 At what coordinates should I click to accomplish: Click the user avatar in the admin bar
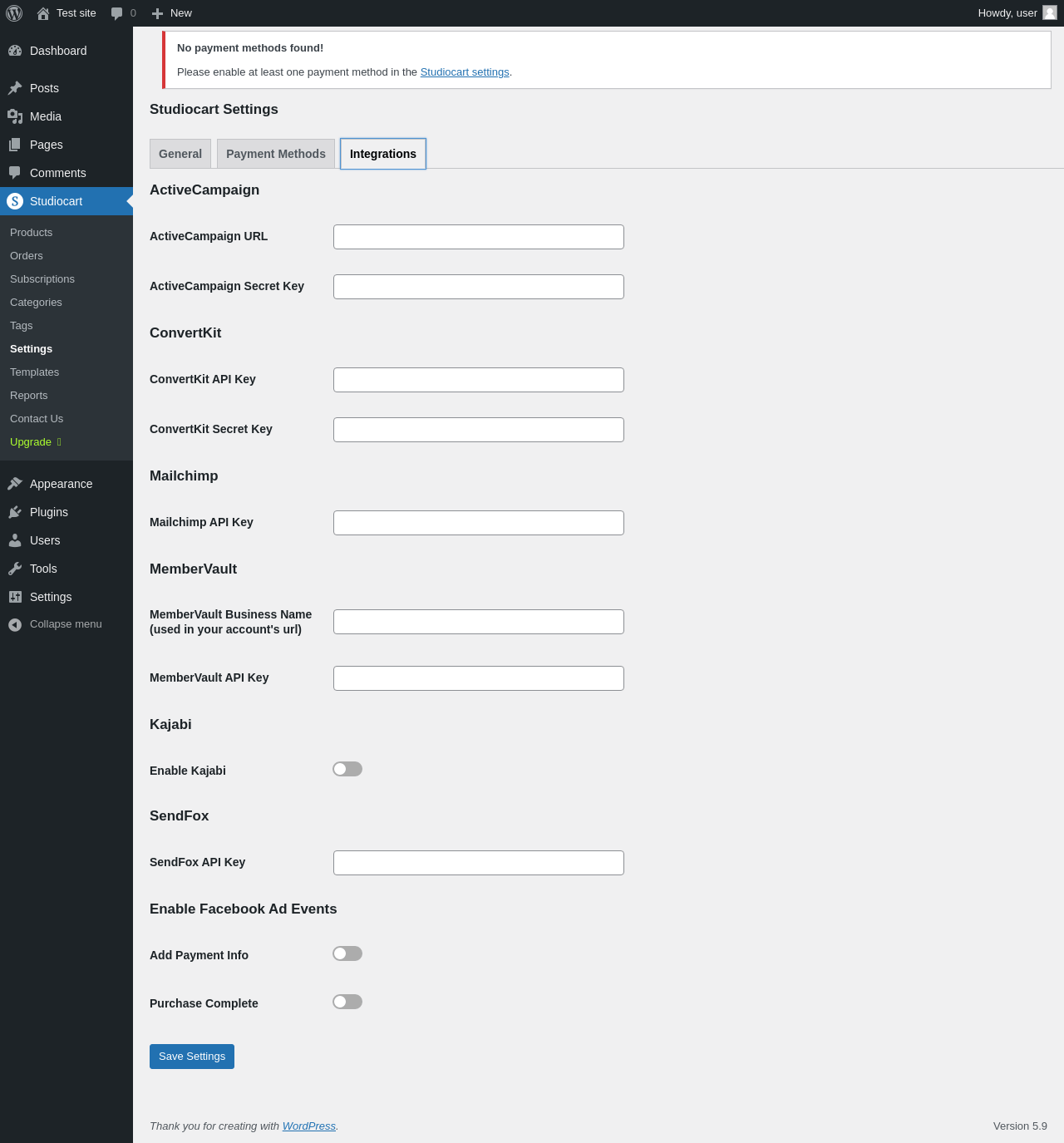(1050, 12)
